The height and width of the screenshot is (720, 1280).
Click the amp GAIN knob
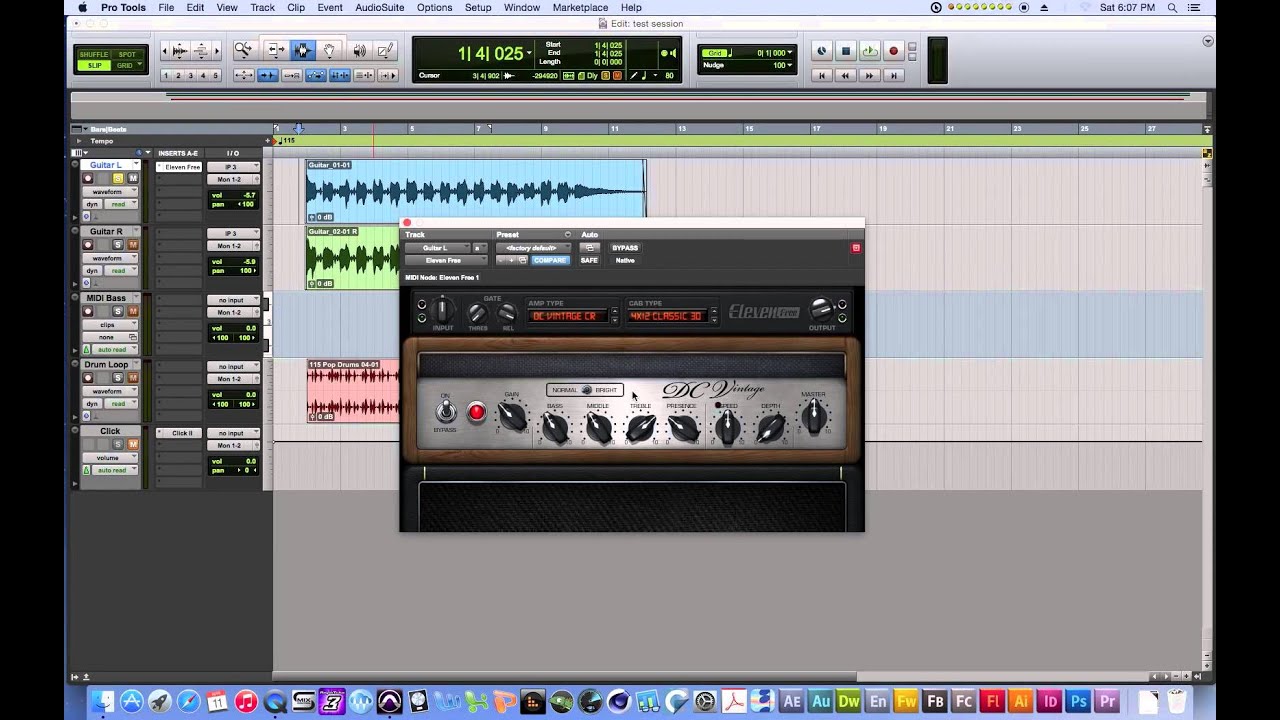pos(512,418)
